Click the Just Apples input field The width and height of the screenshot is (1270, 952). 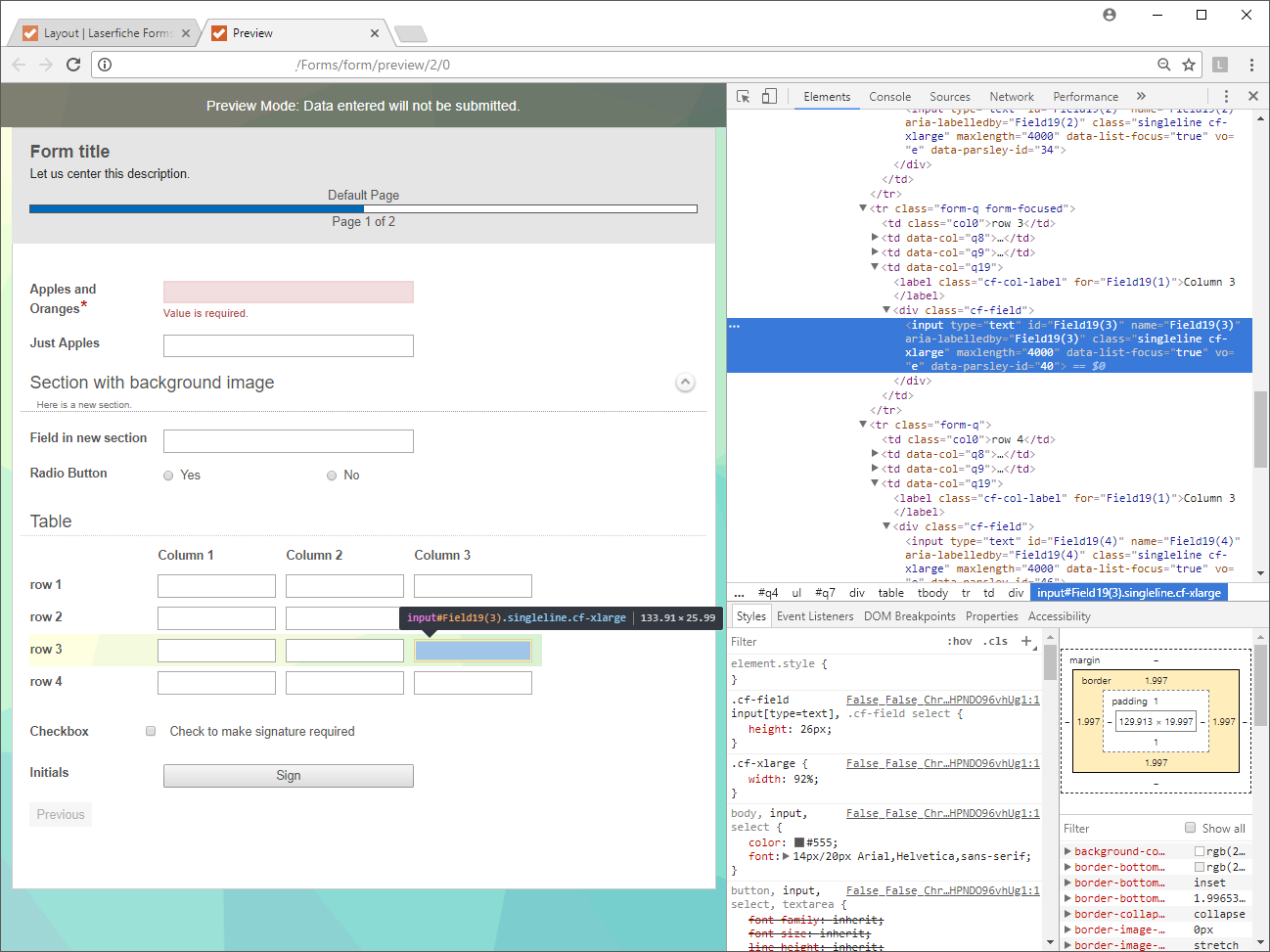click(x=288, y=345)
